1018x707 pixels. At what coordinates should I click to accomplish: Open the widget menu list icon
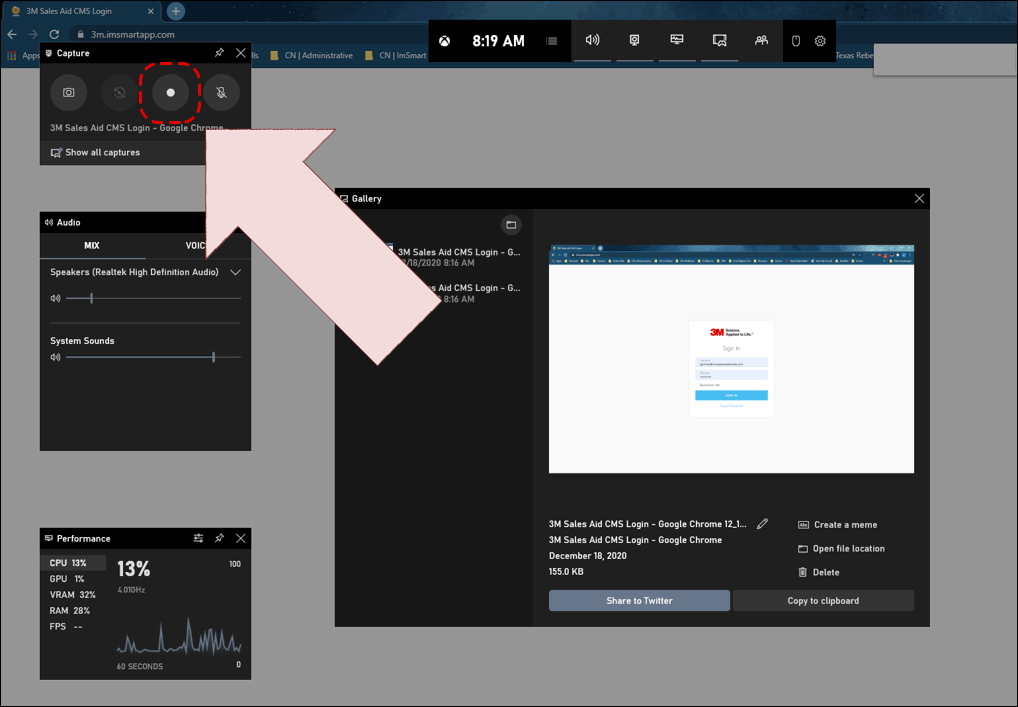click(552, 41)
